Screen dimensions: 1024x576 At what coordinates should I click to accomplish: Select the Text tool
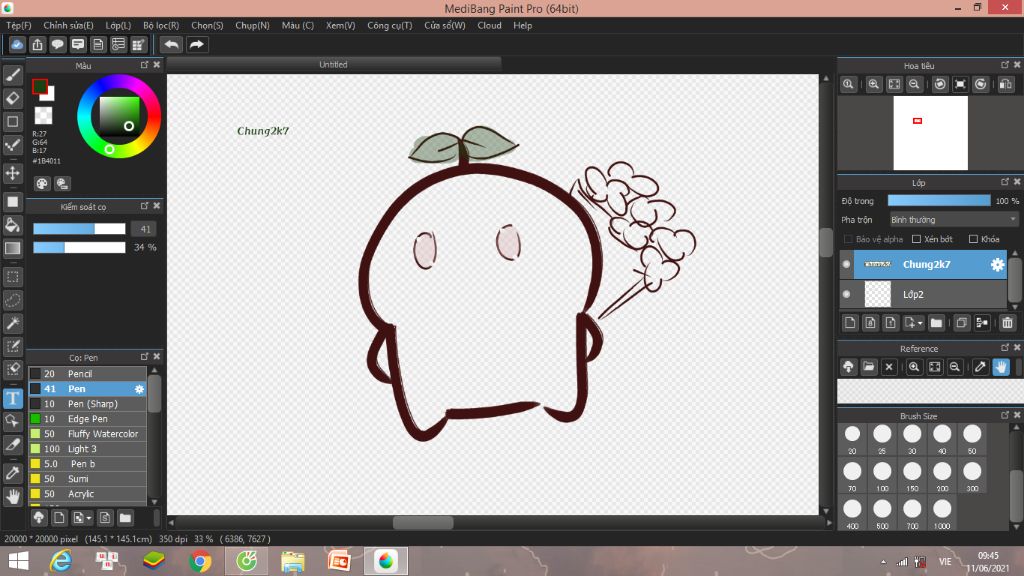[x=12, y=398]
